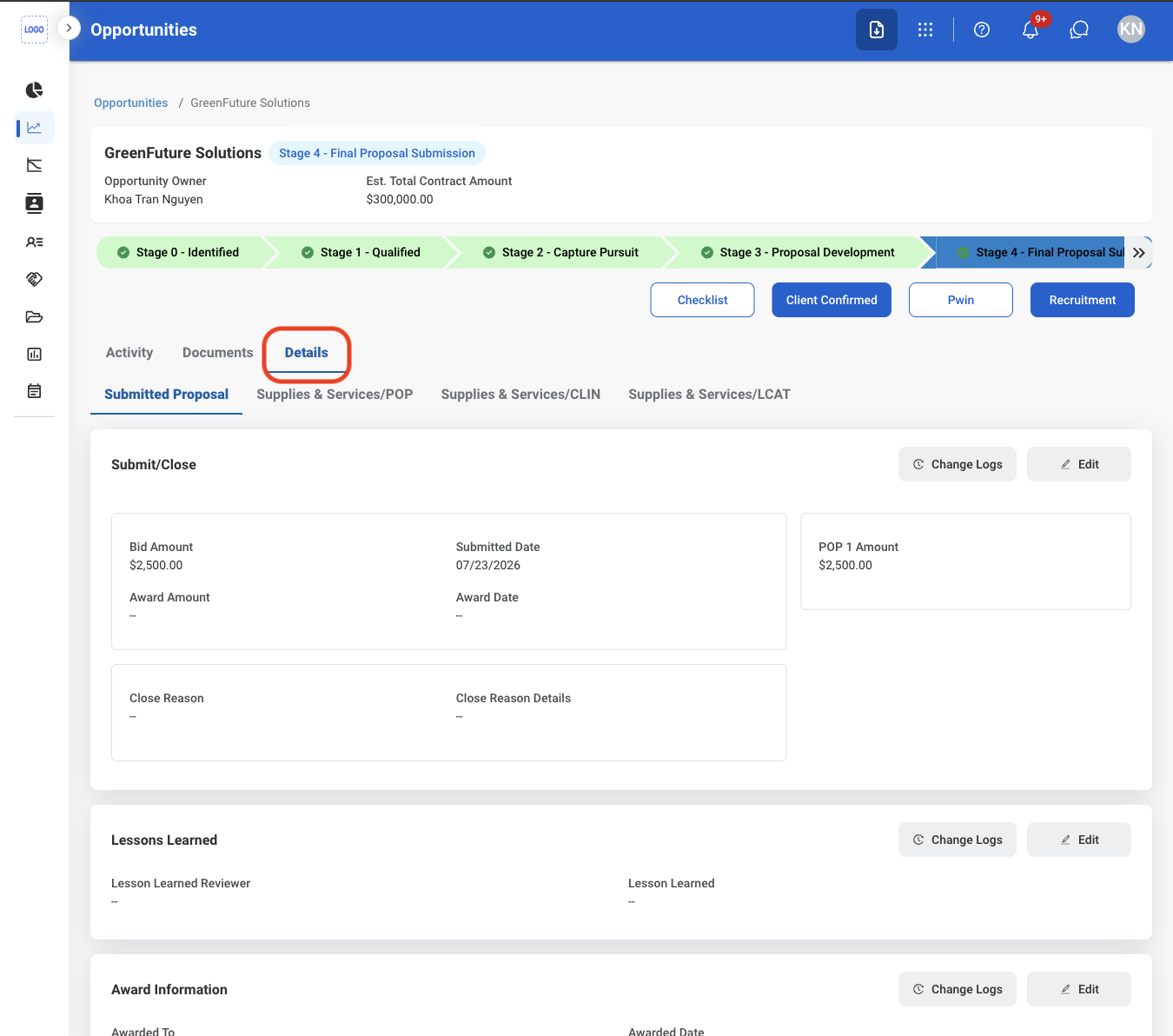Image resolution: width=1173 pixels, height=1036 pixels.
Task: Edit the Submit/Close section
Action: (1079, 464)
